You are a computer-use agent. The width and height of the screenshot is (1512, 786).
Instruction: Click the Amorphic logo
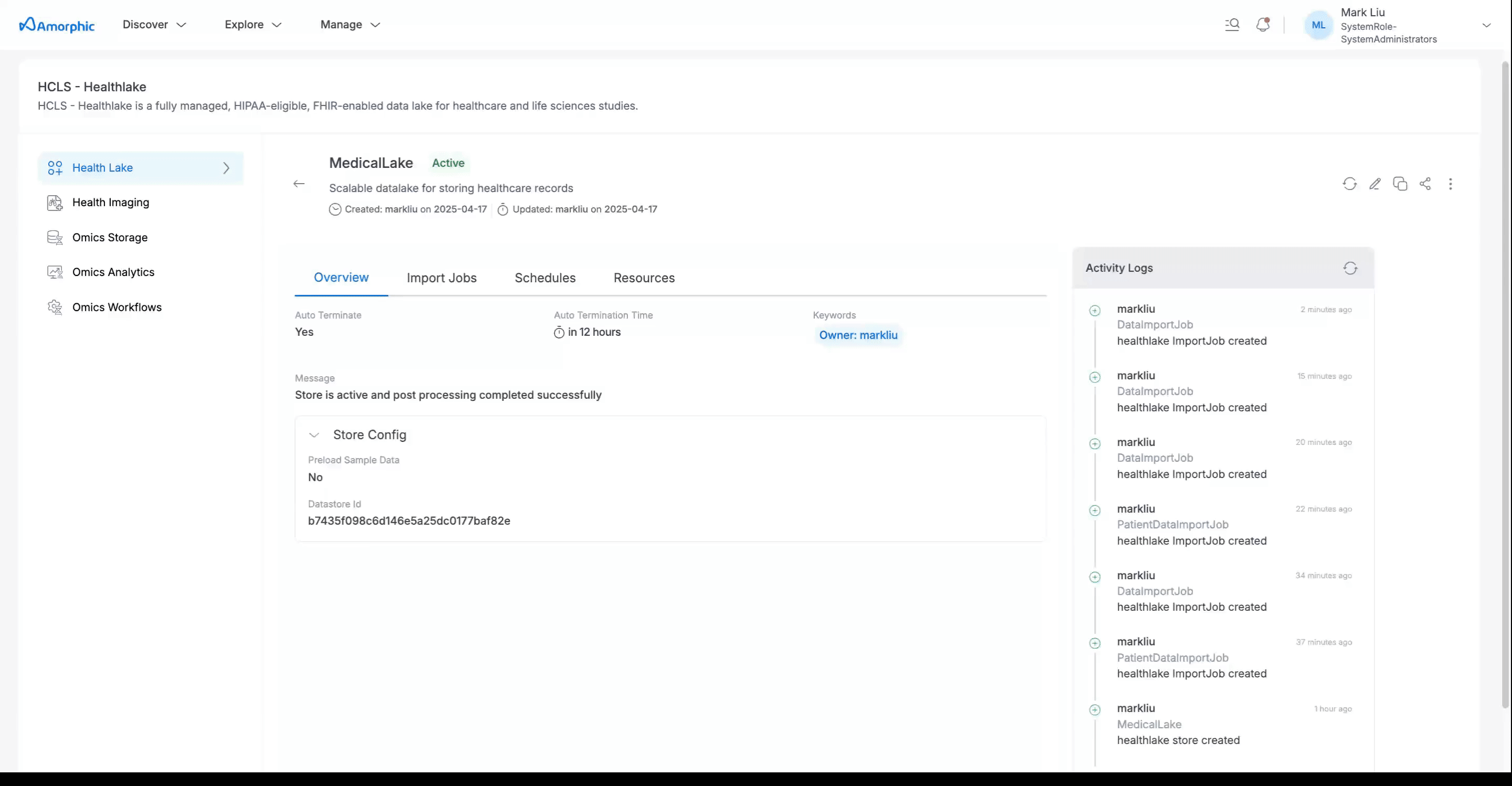pos(56,25)
